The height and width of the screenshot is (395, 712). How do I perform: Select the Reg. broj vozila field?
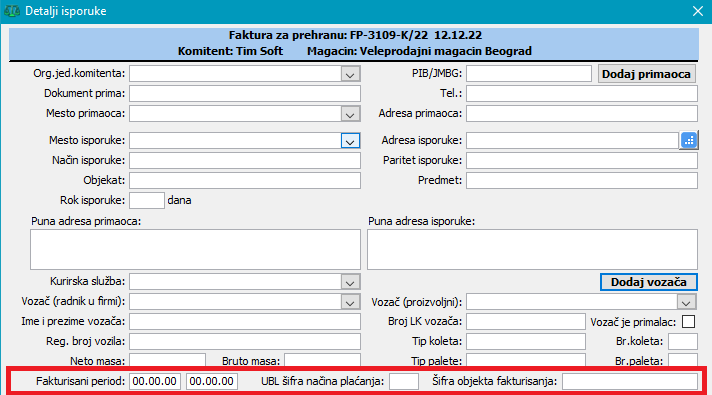(x=245, y=341)
